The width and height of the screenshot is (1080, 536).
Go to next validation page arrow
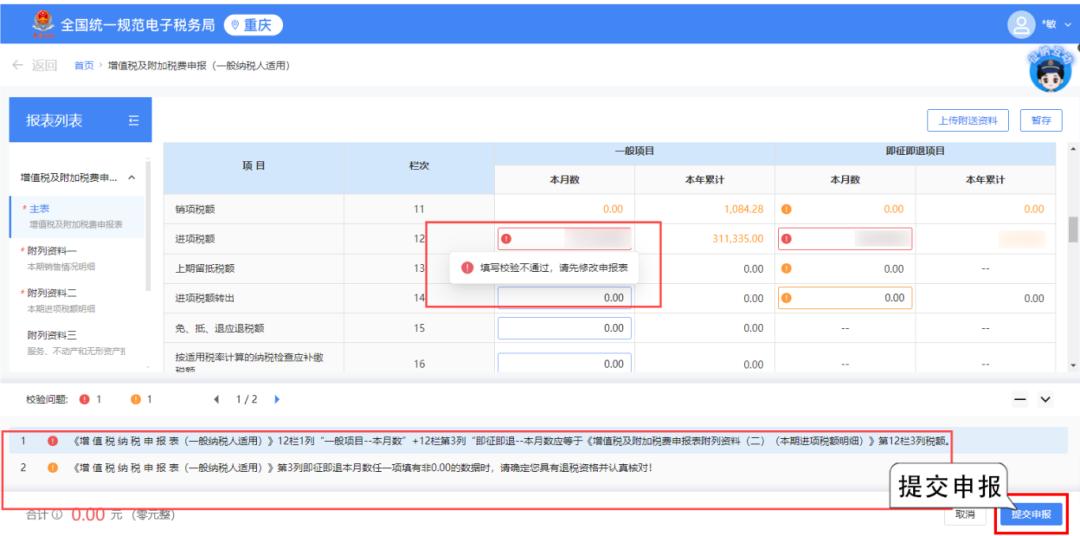coord(276,400)
